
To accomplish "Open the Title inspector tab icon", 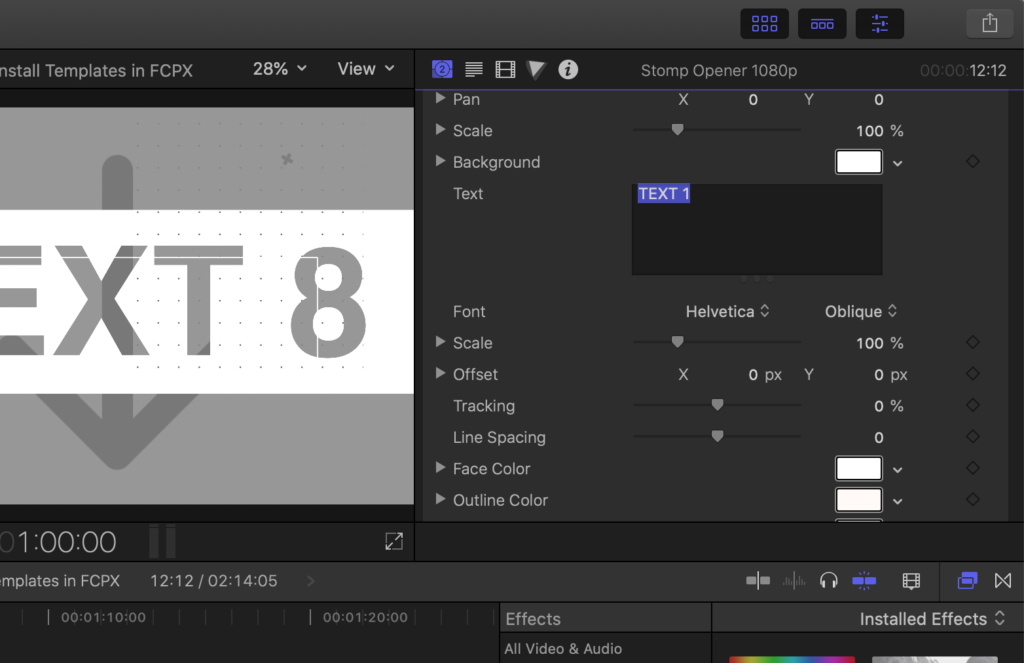I will 442,69.
